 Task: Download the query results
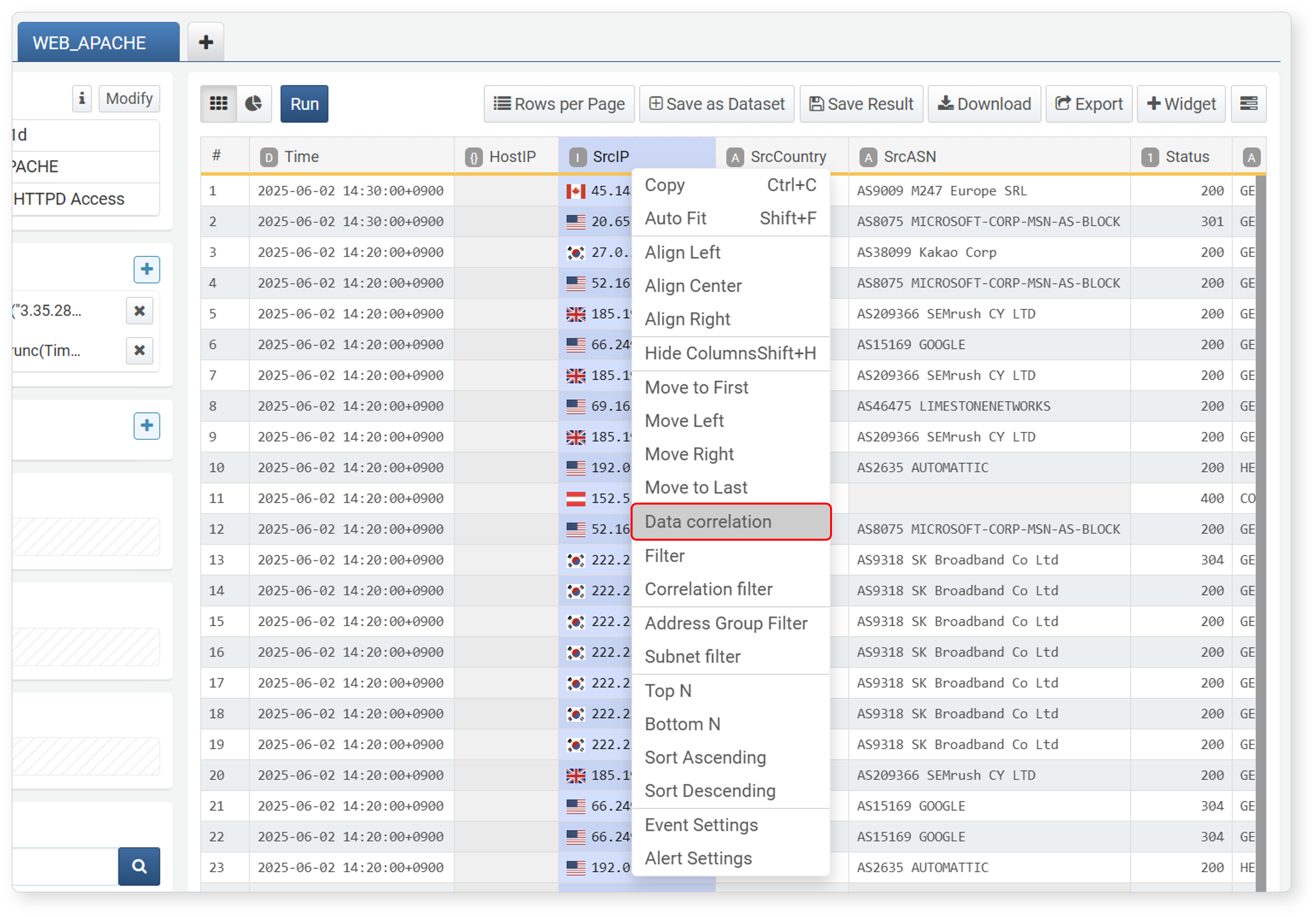click(x=984, y=104)
